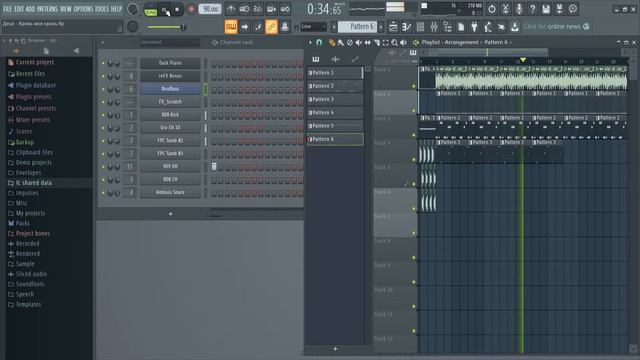Viewport: 640px width, 360px height.
Task: Click the Save project floppy icon
Action: (546, 9)
